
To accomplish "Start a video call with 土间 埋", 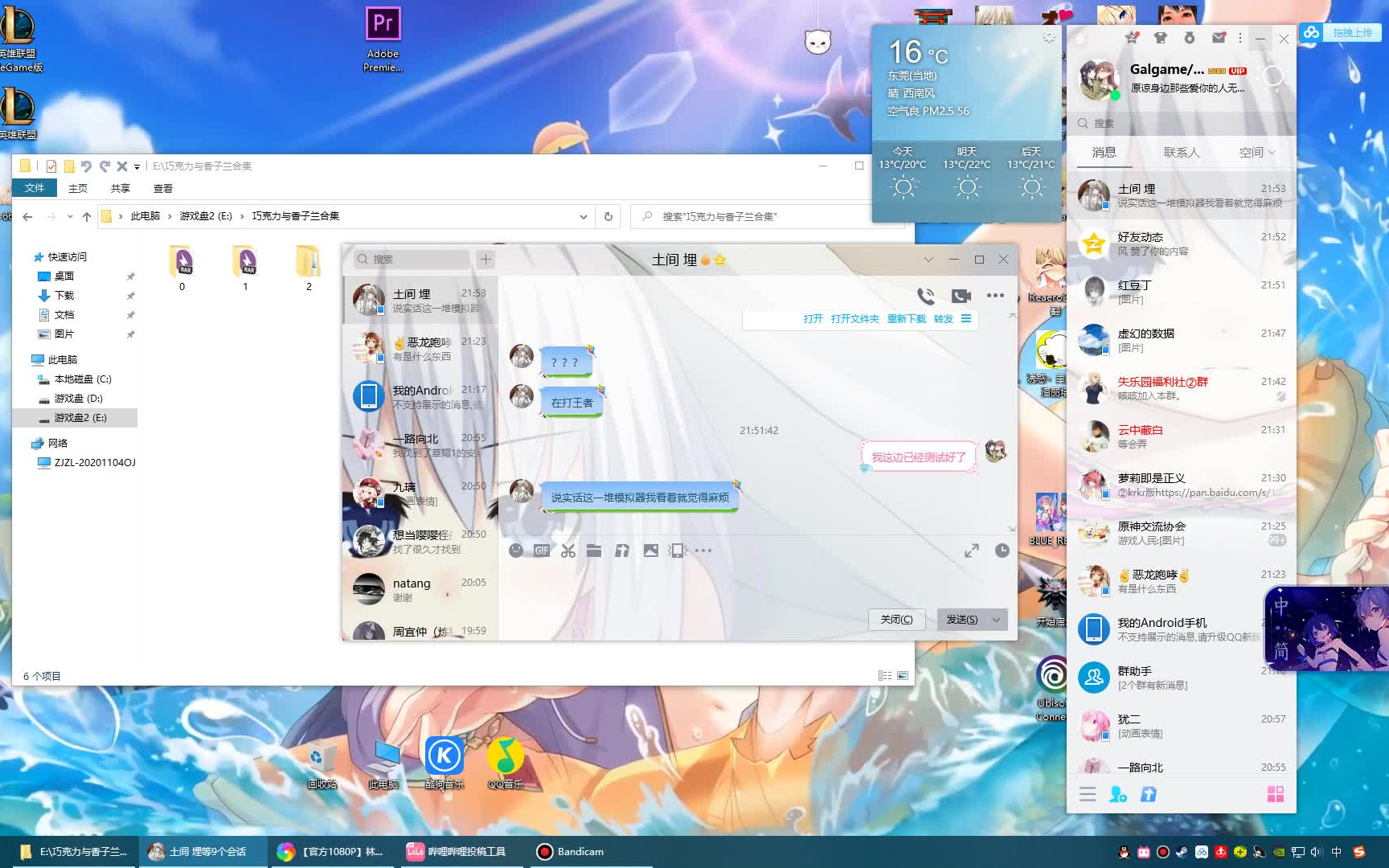I will (x=961, y=296).
